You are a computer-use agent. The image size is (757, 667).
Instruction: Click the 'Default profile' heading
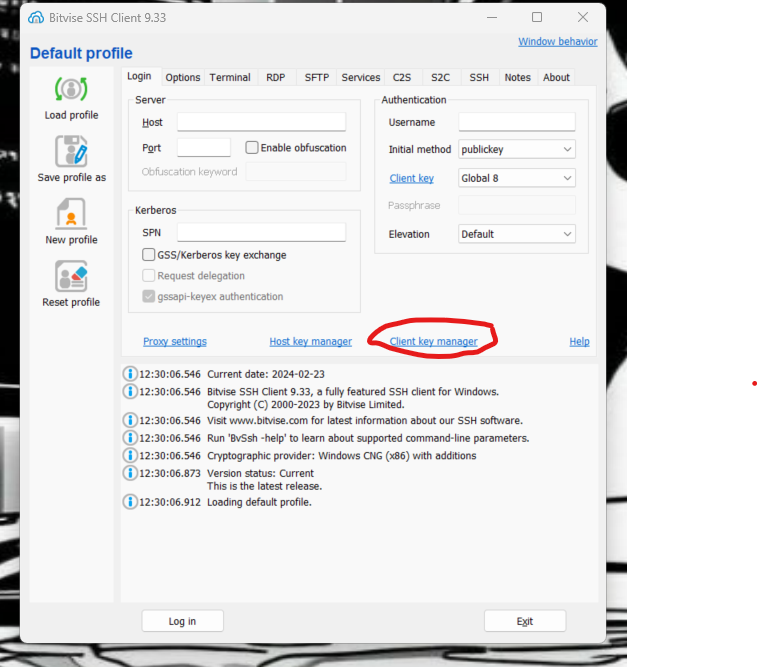click(81, 53)
